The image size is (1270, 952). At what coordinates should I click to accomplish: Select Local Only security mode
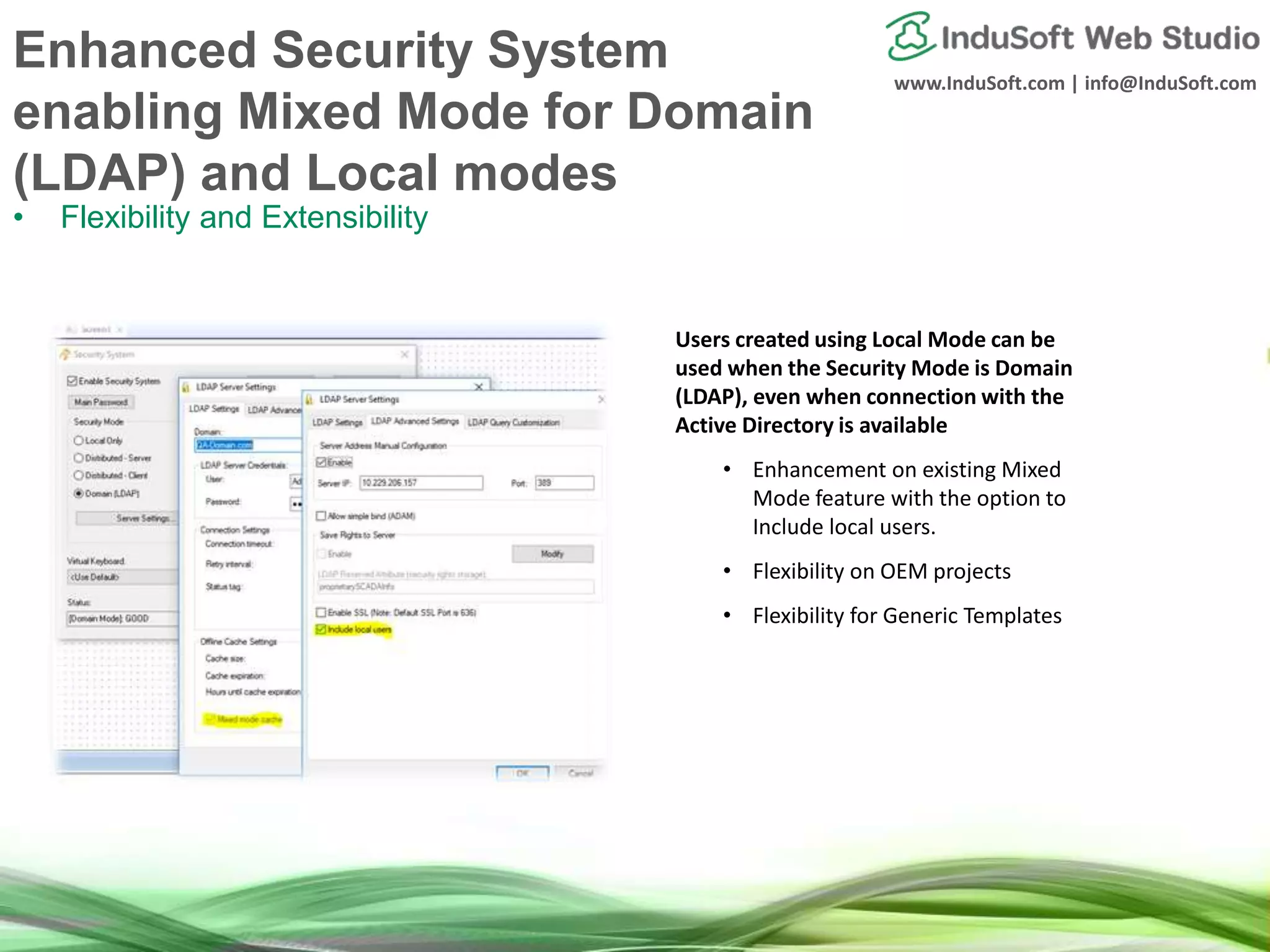79,441
